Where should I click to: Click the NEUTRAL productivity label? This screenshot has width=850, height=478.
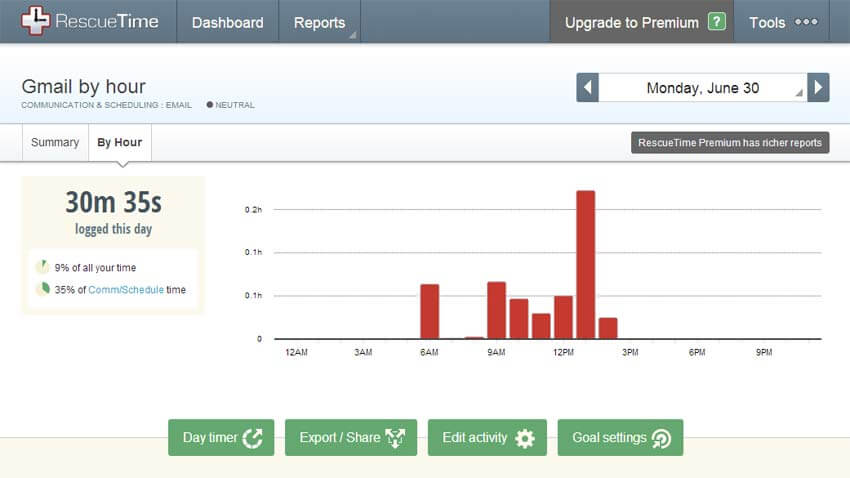[235, 105]
